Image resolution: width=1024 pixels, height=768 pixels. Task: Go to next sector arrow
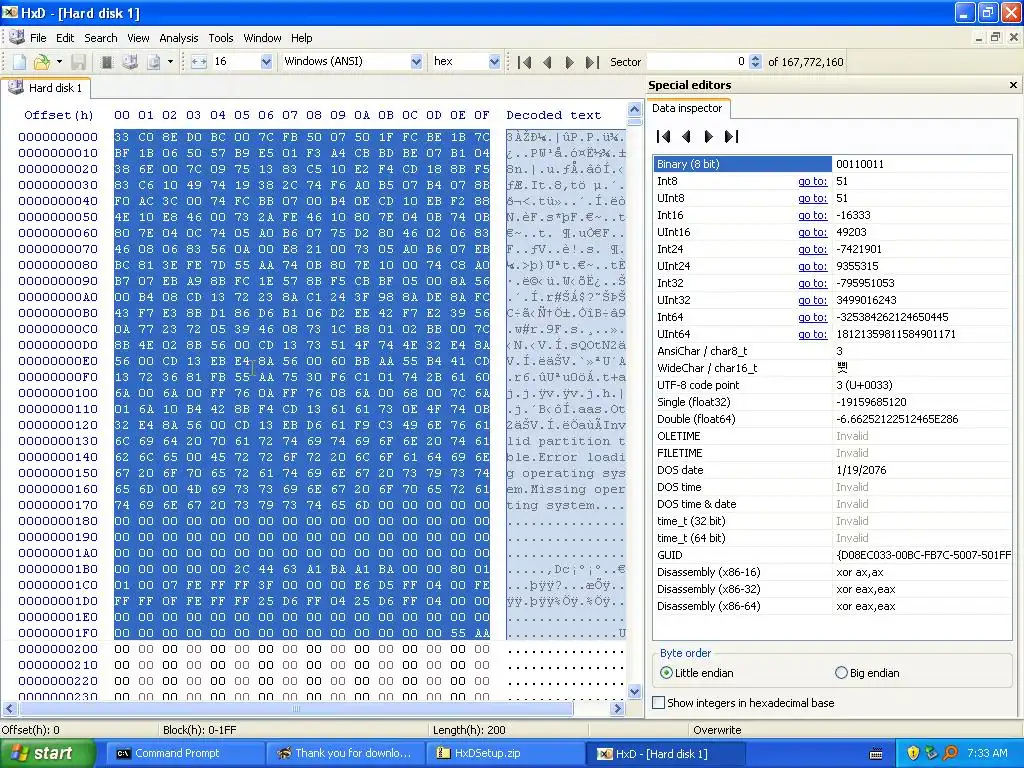569,62
